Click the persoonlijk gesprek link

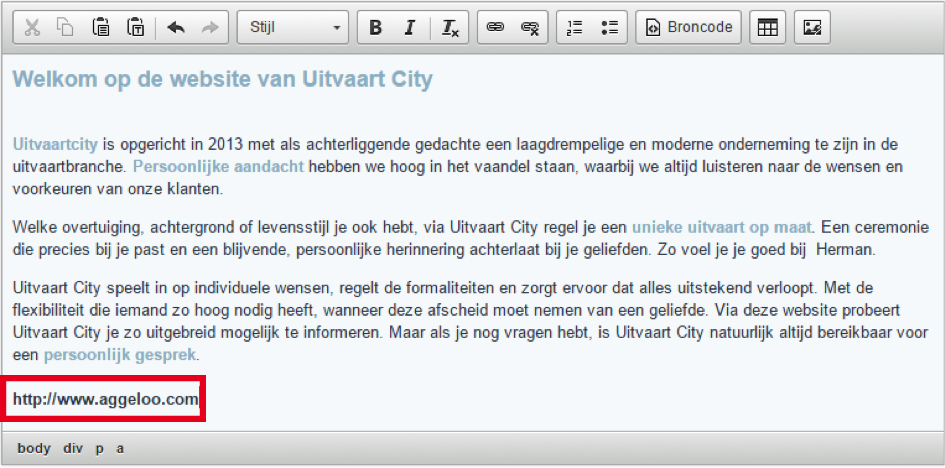120,355
